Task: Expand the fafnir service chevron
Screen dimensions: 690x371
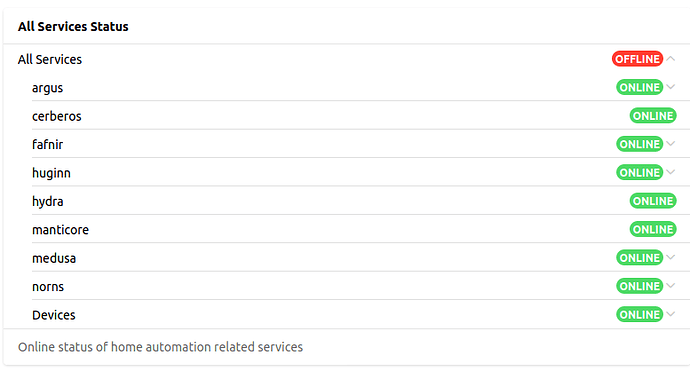Action: click(x=671, y=144)
